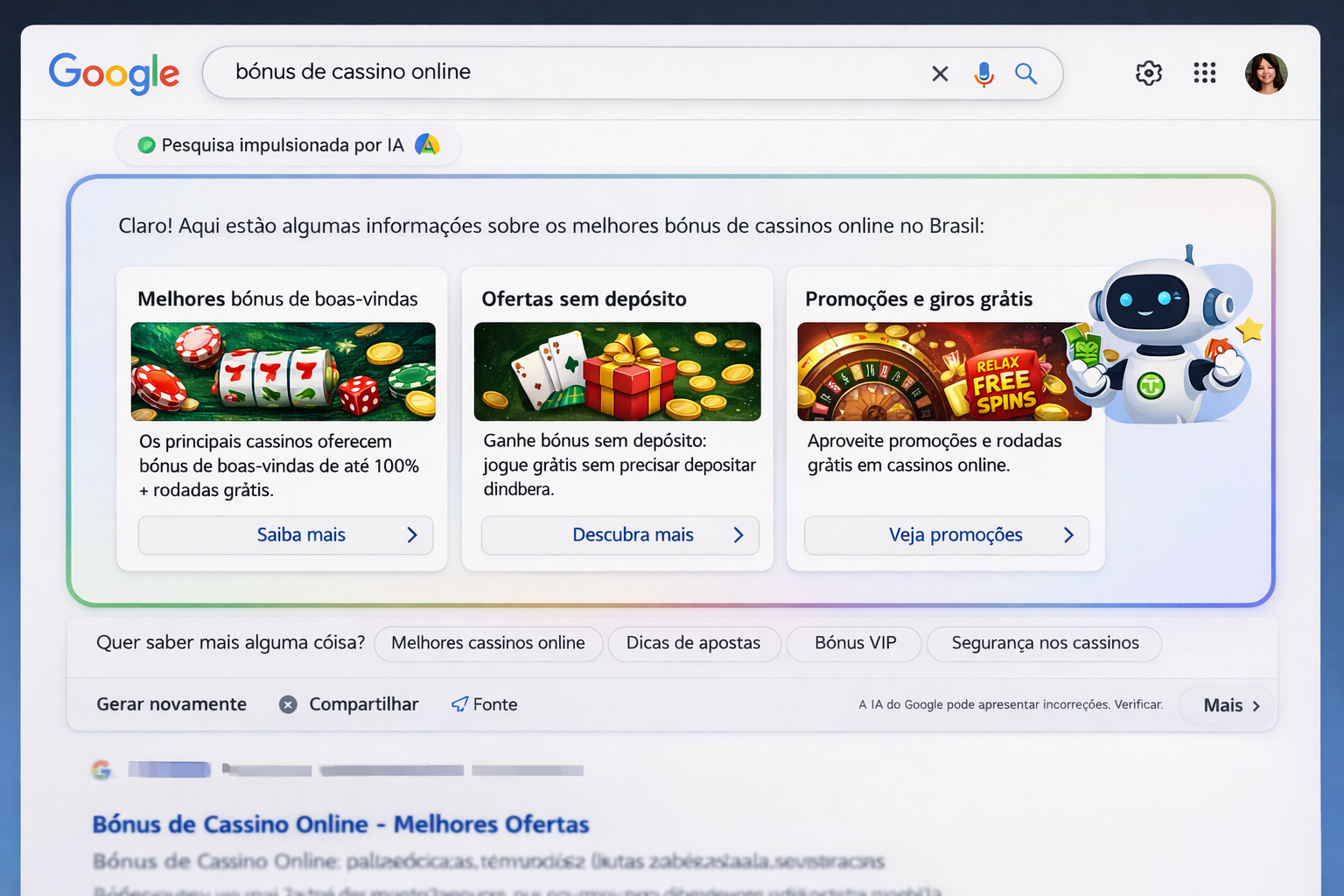Viewport: 1344px width, 896px height.
Task: Click chevron arrow on Saiba mais button
Action: click(412, 535)
